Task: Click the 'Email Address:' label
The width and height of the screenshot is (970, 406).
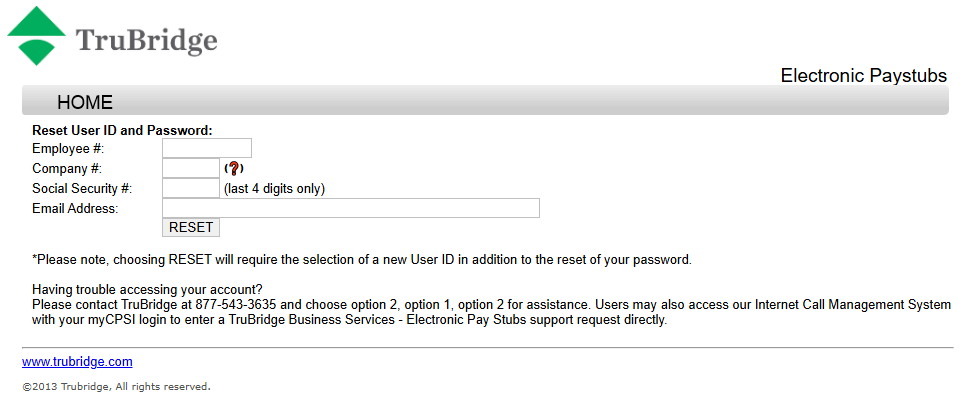Action: pyautogui.click(x=75, y=208)
